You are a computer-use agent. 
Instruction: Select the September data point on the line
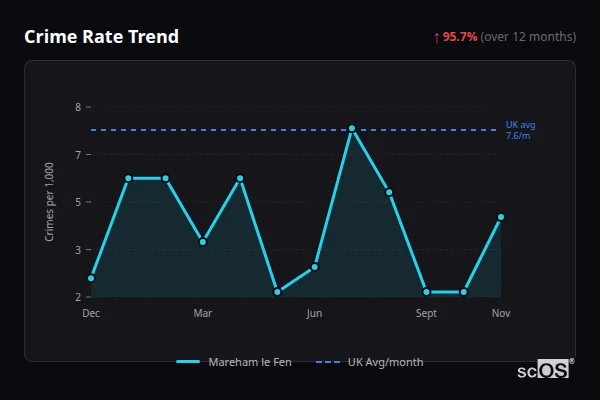pos(426,292)
